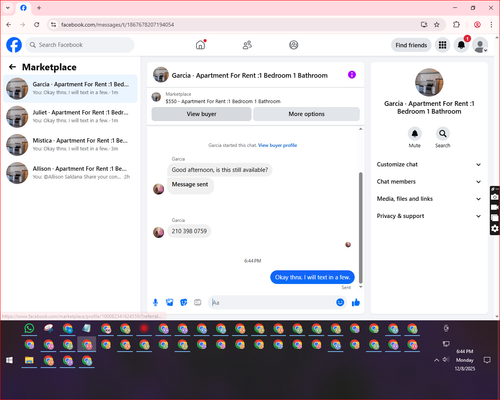This screenshot has height=400, width=500.
Task: Go to the Home feed icon
Action: (200, 45)
